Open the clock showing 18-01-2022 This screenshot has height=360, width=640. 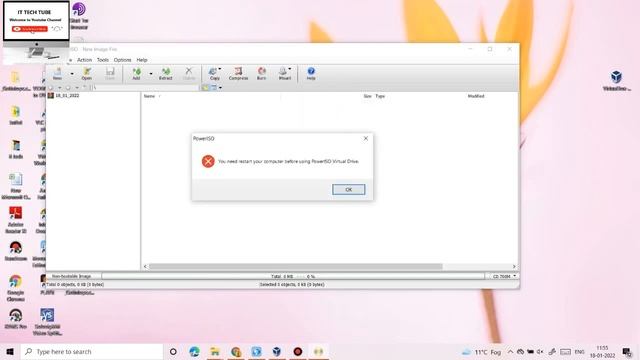[602, 351]
